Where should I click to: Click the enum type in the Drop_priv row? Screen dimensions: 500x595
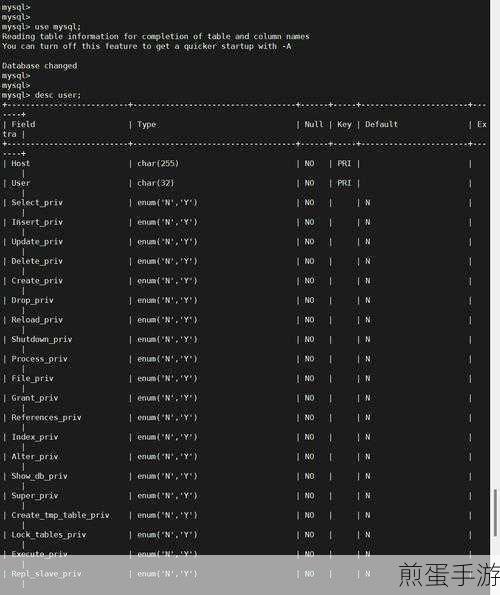click(167, 301)
